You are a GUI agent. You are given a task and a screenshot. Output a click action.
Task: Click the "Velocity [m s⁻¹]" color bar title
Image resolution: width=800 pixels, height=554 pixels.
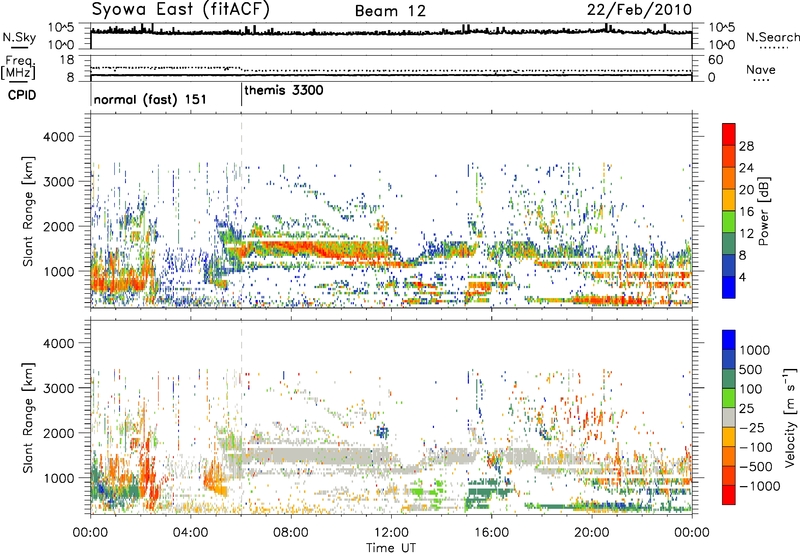790,417
